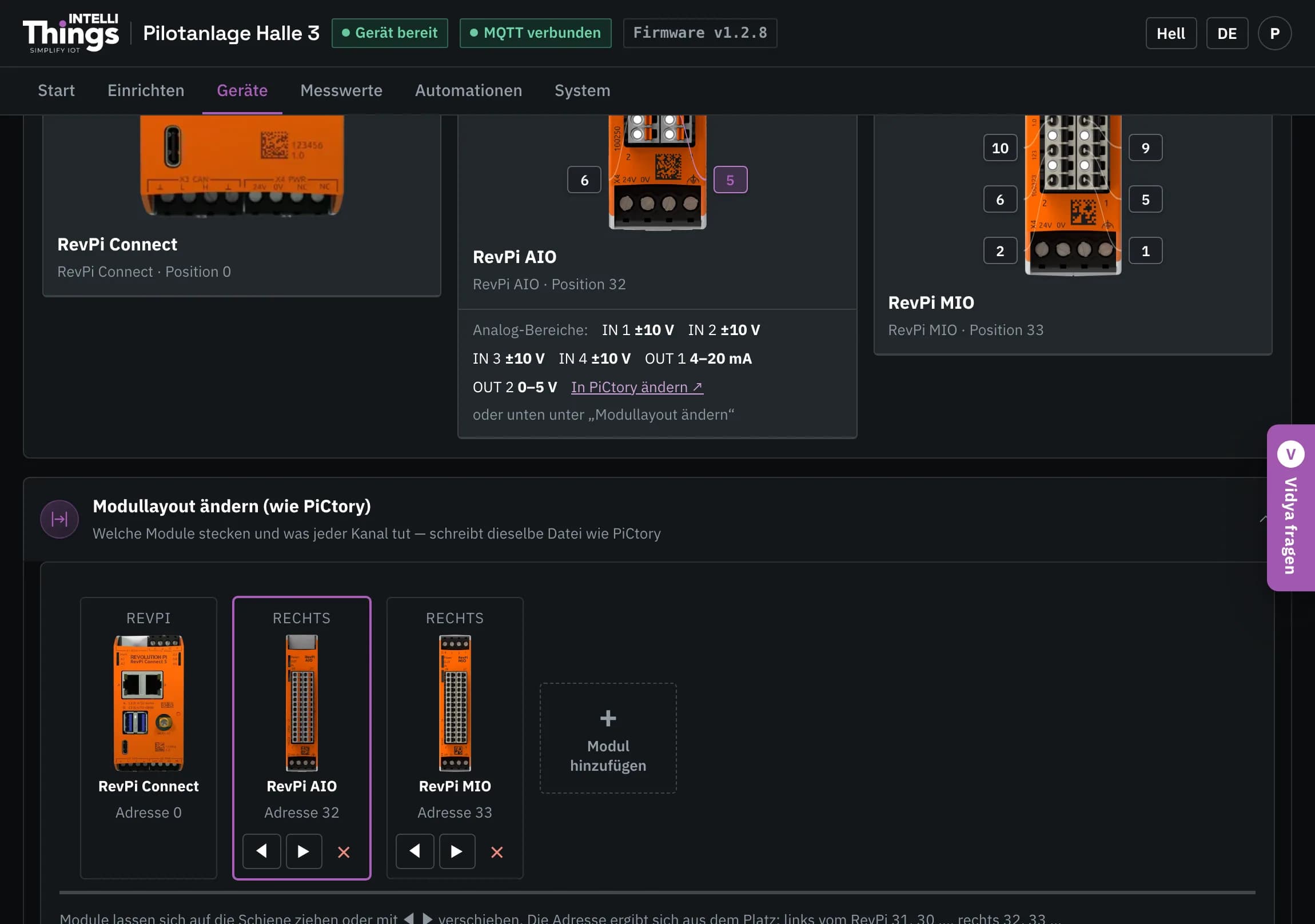Go to the Start tab

click(x=56, y=90)
